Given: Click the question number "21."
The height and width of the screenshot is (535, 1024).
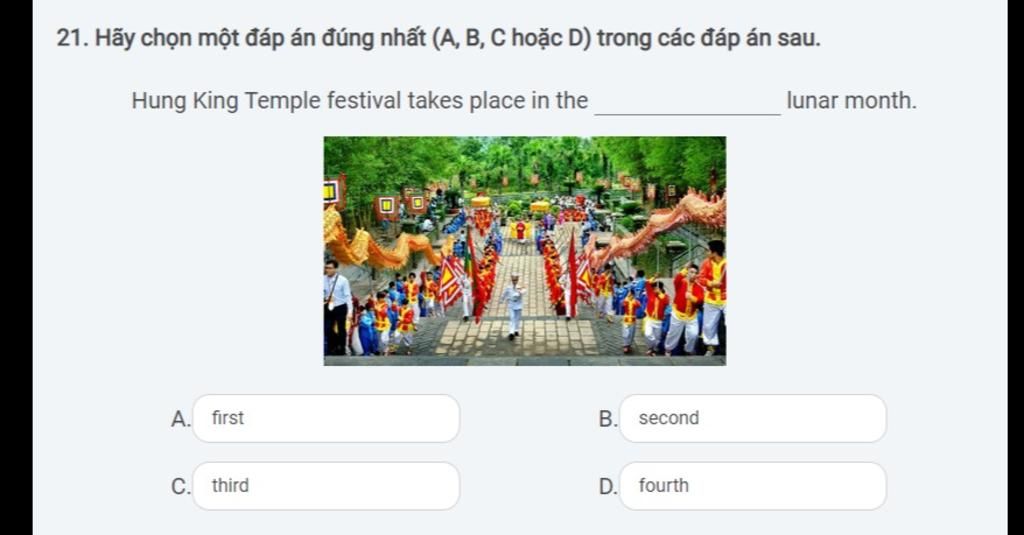Looking at the screenshot, I should point(72,39).
